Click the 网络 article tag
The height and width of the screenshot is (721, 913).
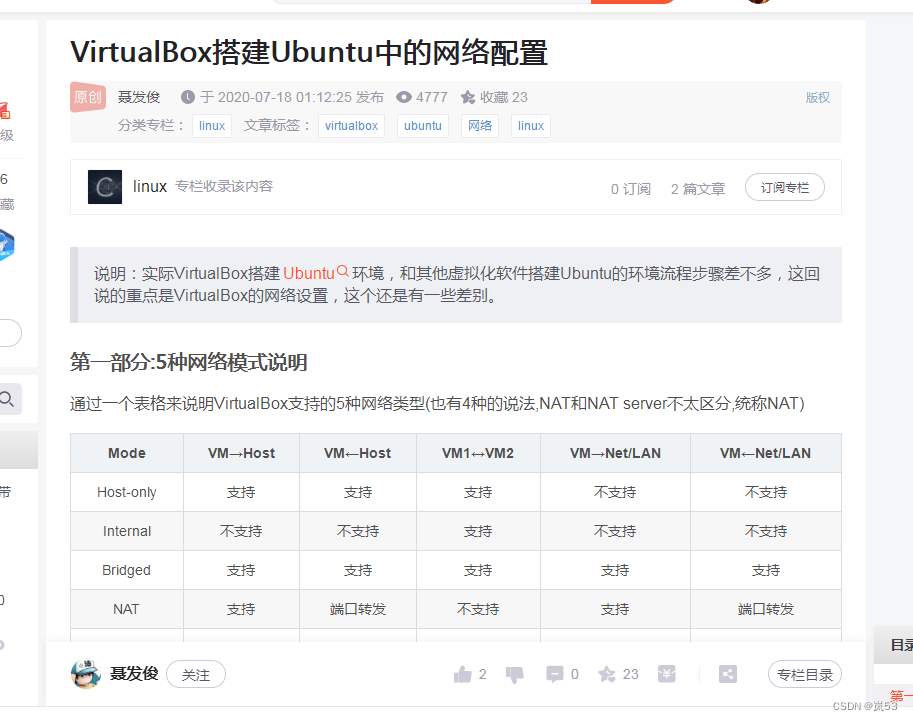(480, 126)
